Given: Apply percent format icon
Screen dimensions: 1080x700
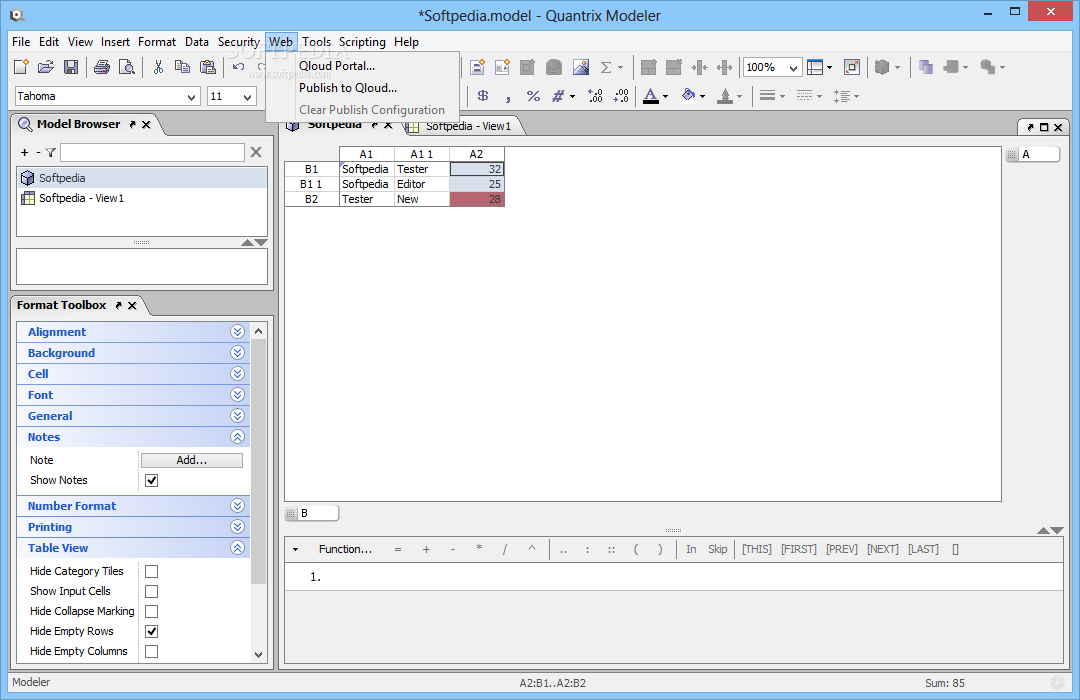Looking at the screenshot, I should [x=532, y=96].
